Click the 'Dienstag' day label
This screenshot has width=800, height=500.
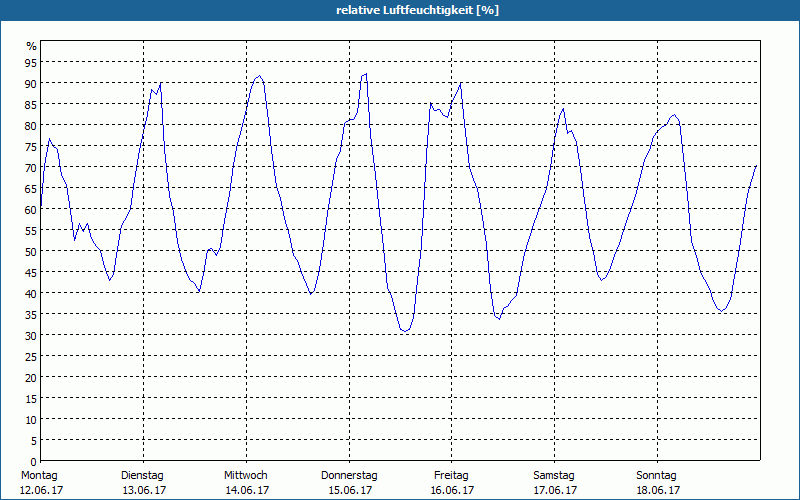[x=142, y=475]
